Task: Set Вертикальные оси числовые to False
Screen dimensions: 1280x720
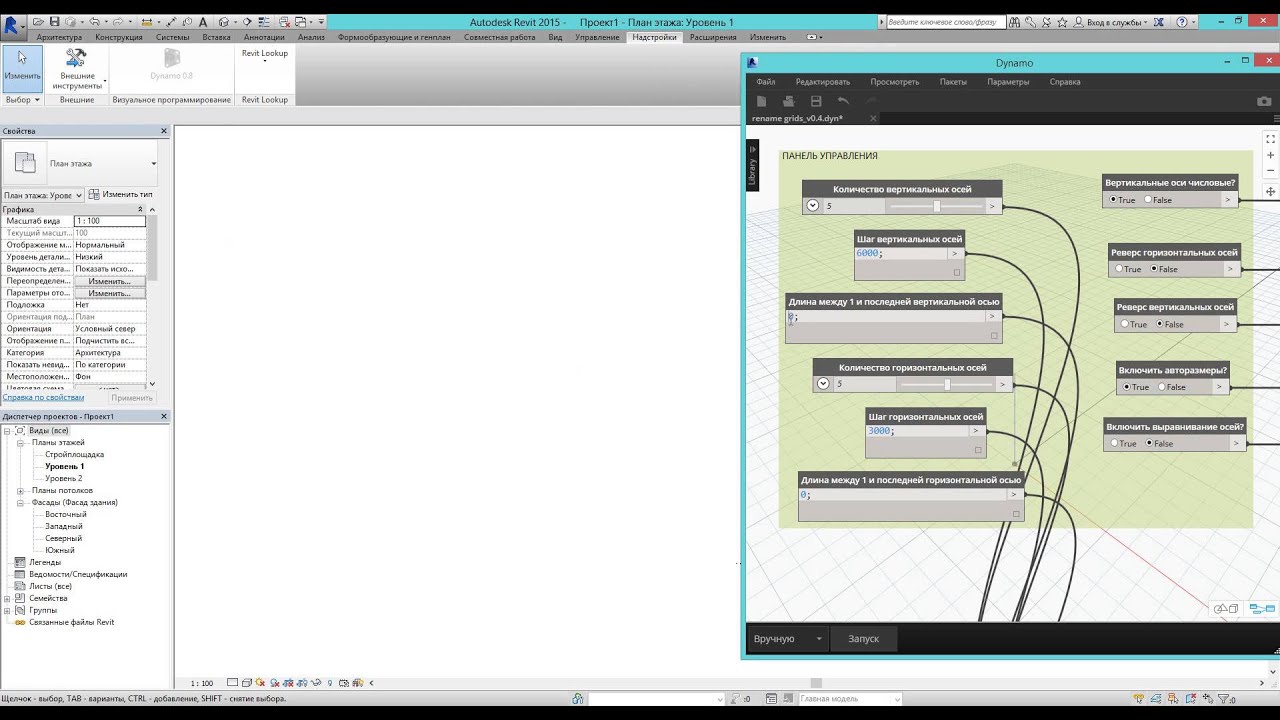Action: [1148, 200]
